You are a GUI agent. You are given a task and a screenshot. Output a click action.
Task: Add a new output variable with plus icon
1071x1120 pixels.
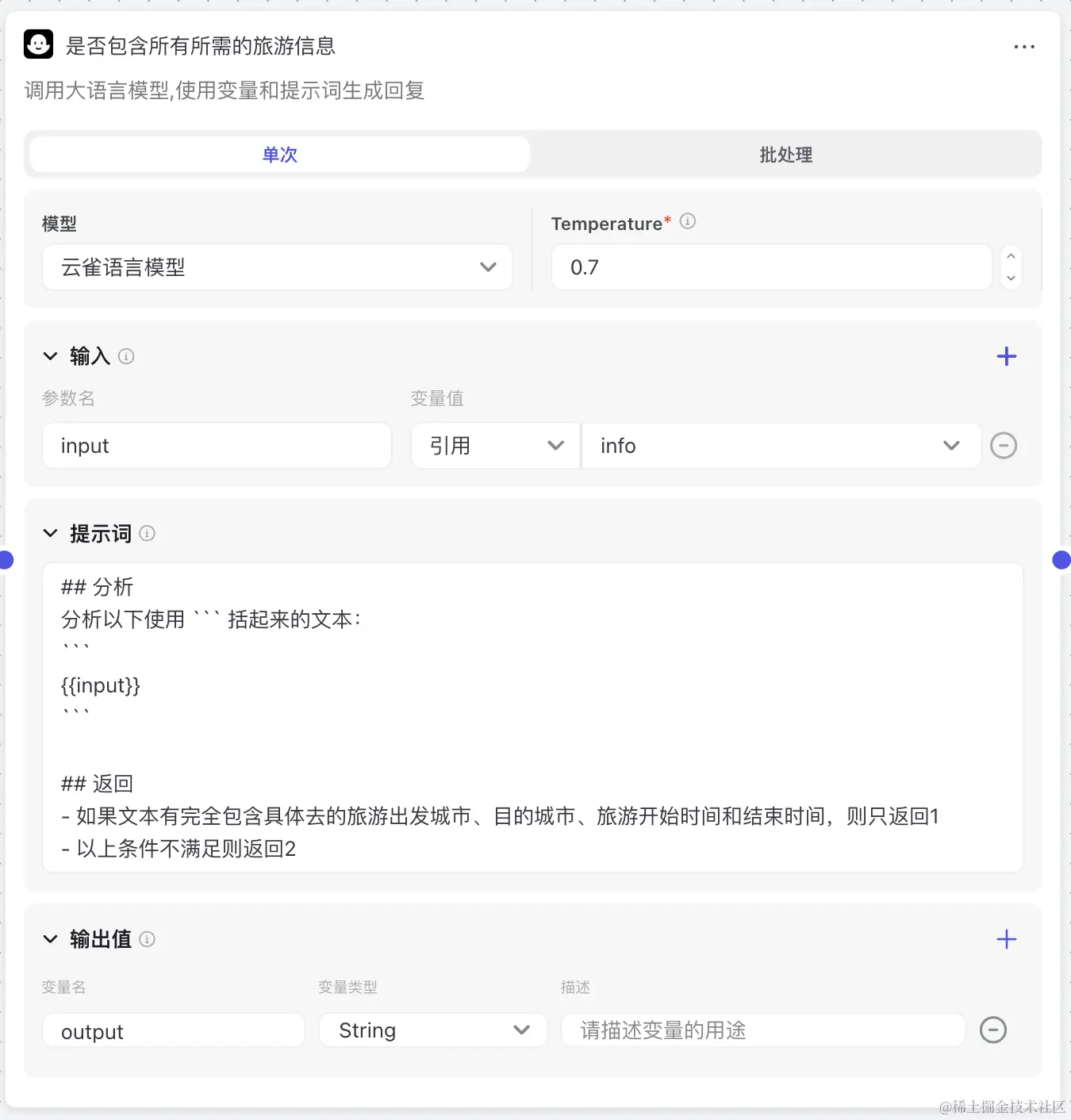pos(1006,939)
